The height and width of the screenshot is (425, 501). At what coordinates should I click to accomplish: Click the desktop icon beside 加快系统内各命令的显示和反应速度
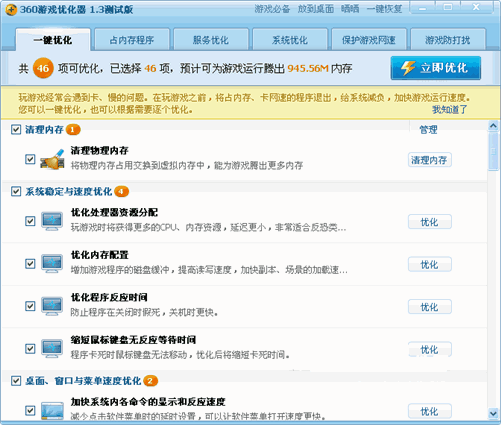[x=52, y=411]
